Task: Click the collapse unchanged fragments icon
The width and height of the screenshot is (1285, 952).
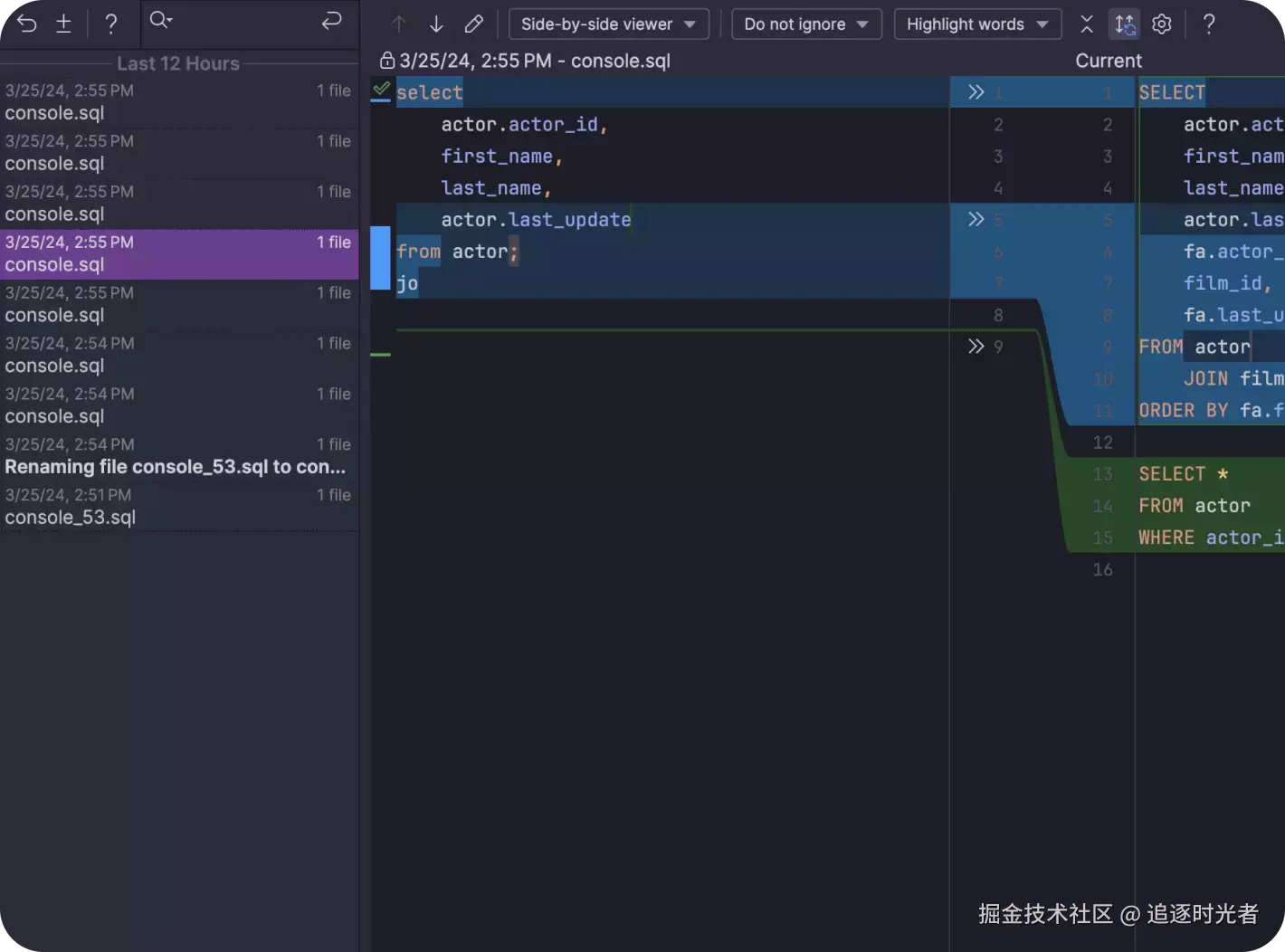Action: 1087,24
